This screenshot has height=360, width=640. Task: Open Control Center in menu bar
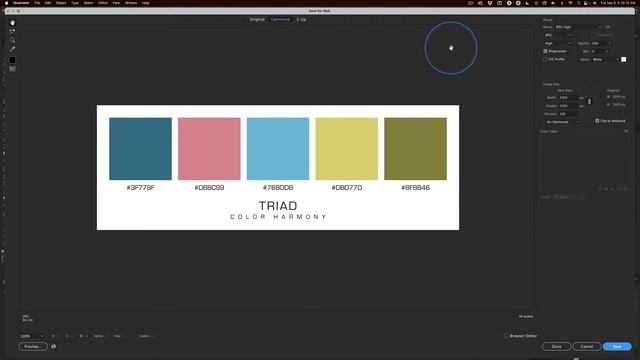587,3
